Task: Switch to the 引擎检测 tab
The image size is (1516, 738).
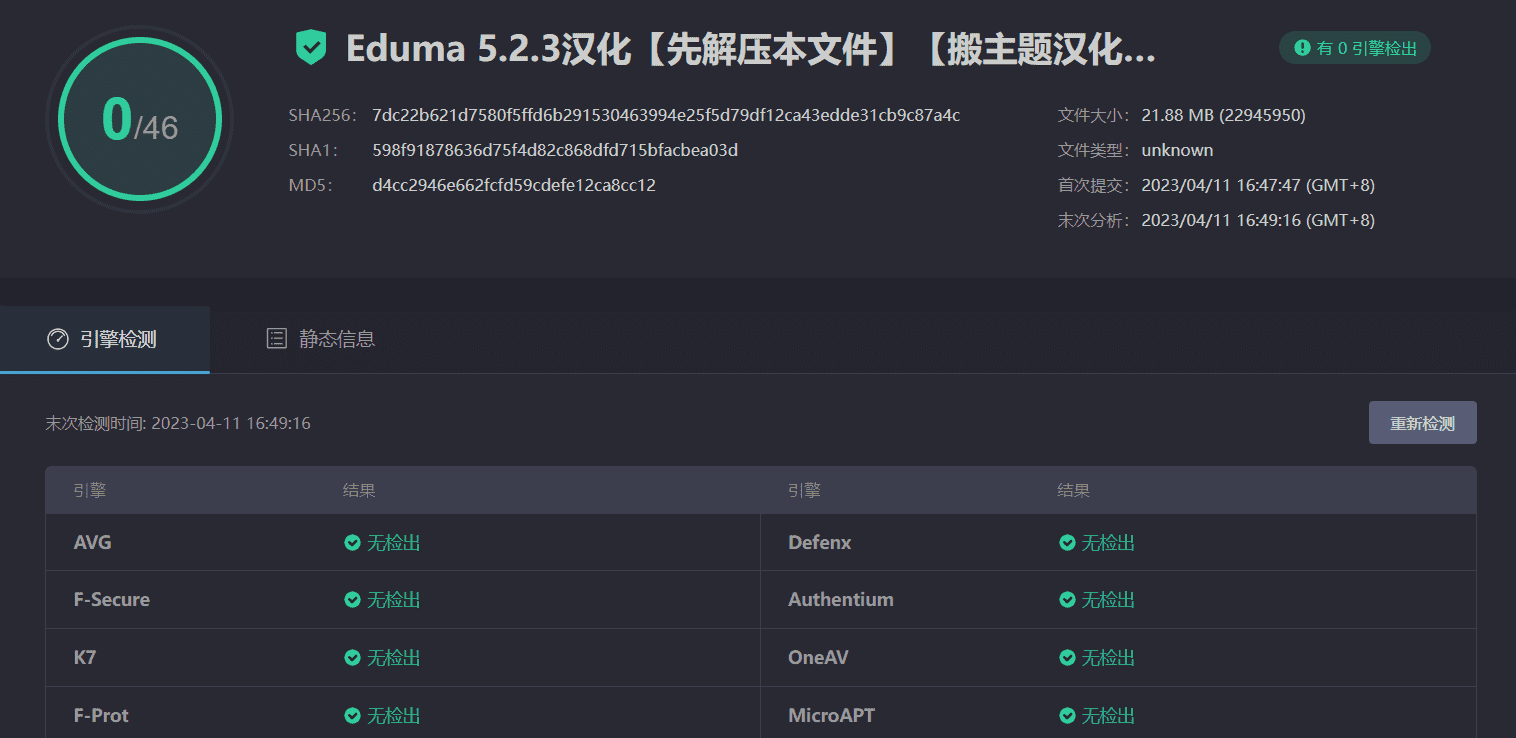Action: pos(104,339)
